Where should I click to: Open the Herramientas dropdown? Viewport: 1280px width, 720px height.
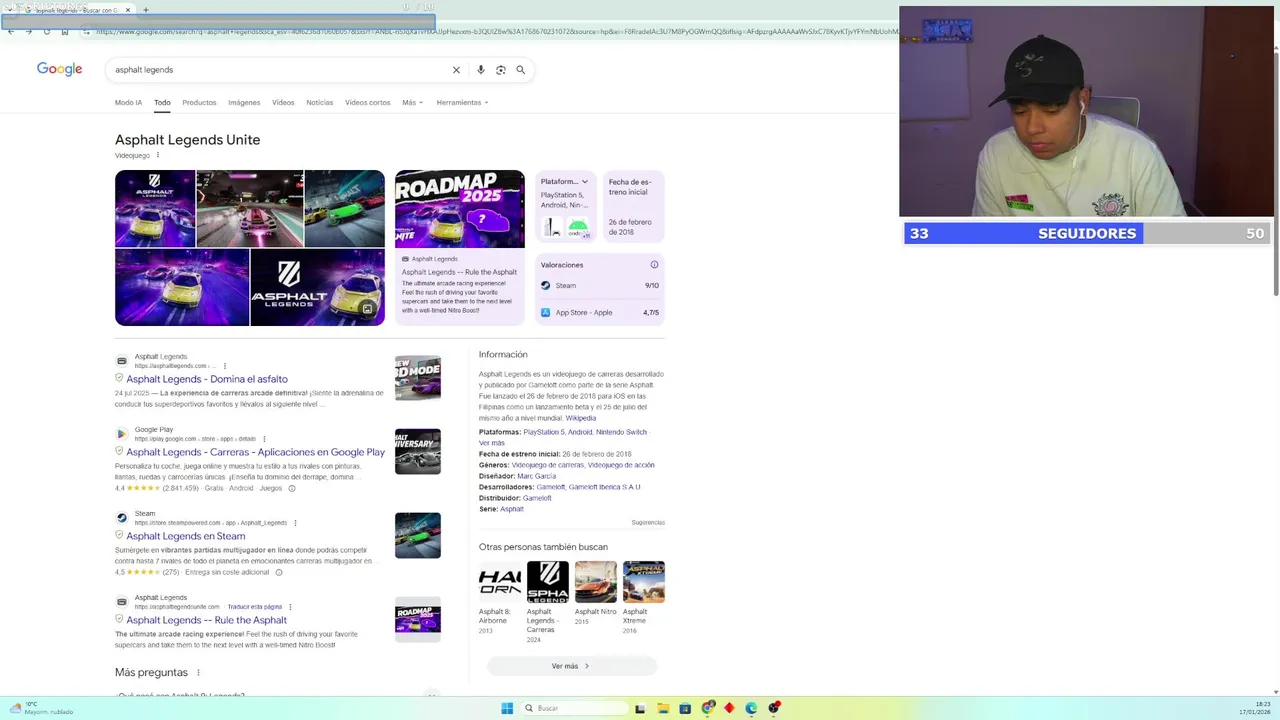point(462,102)
